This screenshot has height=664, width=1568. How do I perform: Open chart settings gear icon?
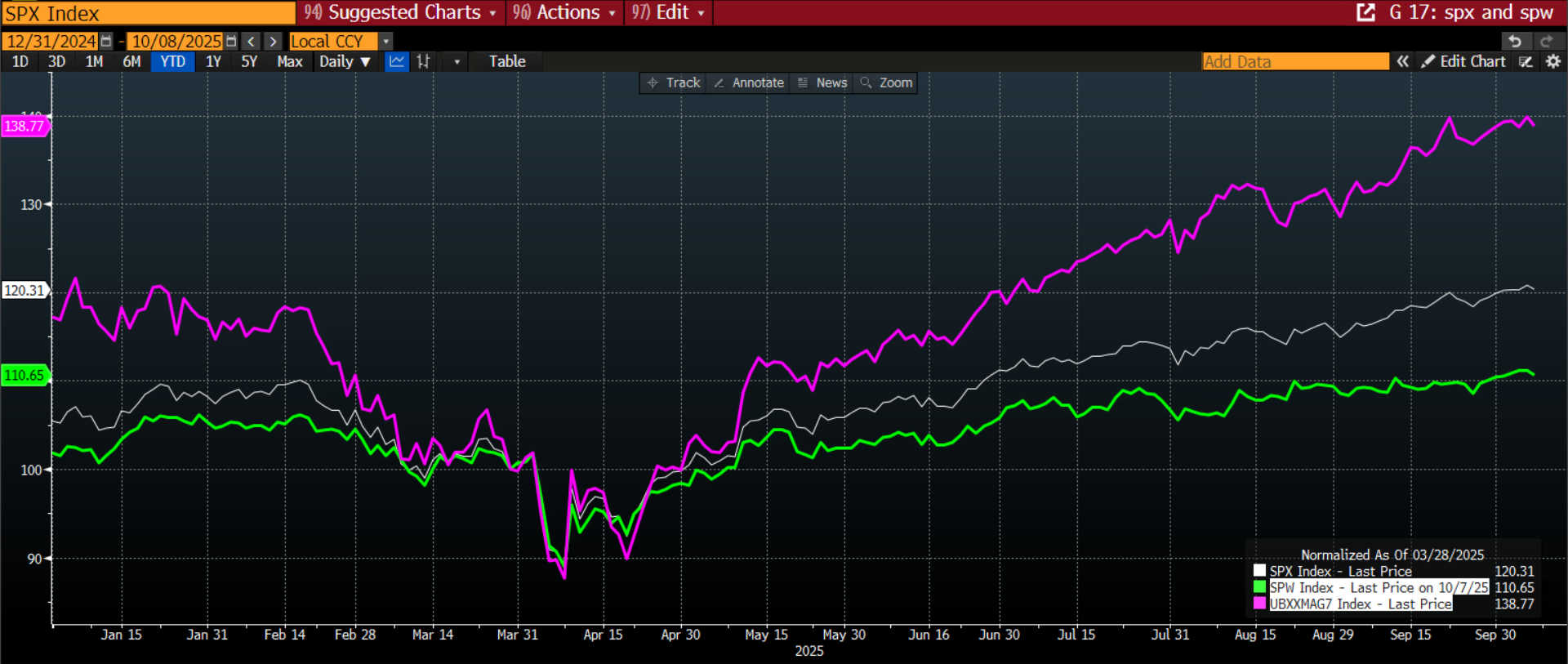[x=1553, y=61]
